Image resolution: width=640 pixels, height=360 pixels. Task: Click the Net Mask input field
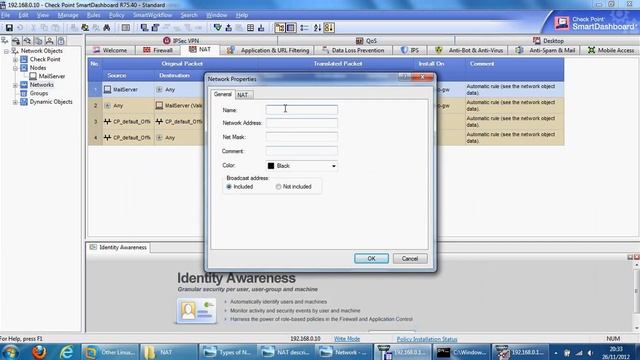coord(302,137)
